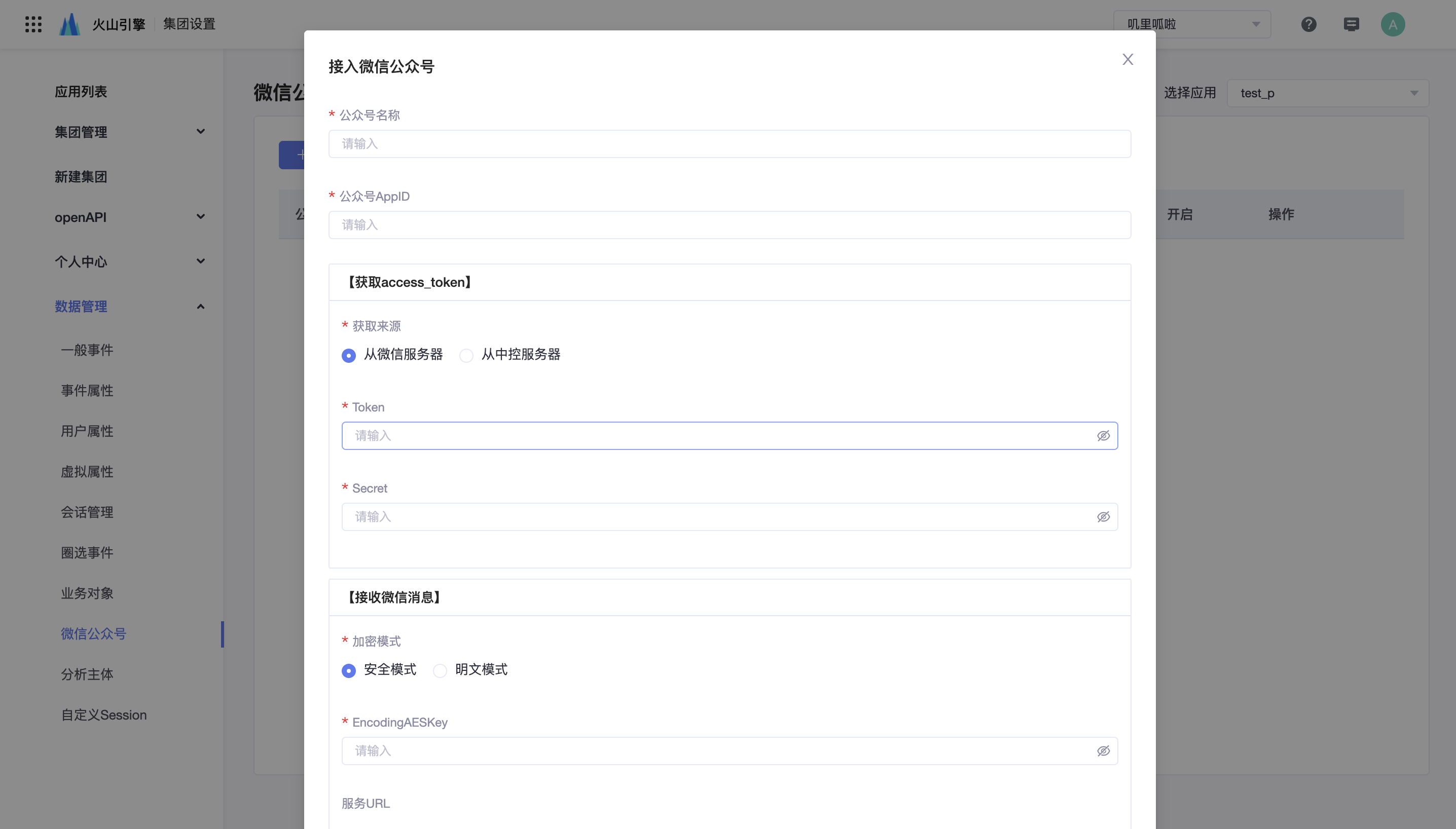Toggle visibility of the EncodingAESKey field
Viewport: 1456px width, 829px height.
coord(1103,750)
